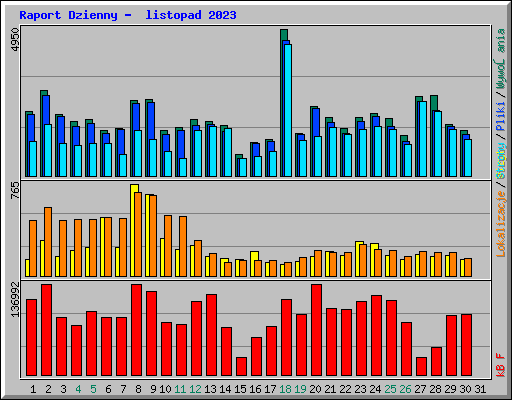Click the tall yellow bar on day 8
Image resolution: width=512 pixels, height=400 pixels.
click(134, 230)
